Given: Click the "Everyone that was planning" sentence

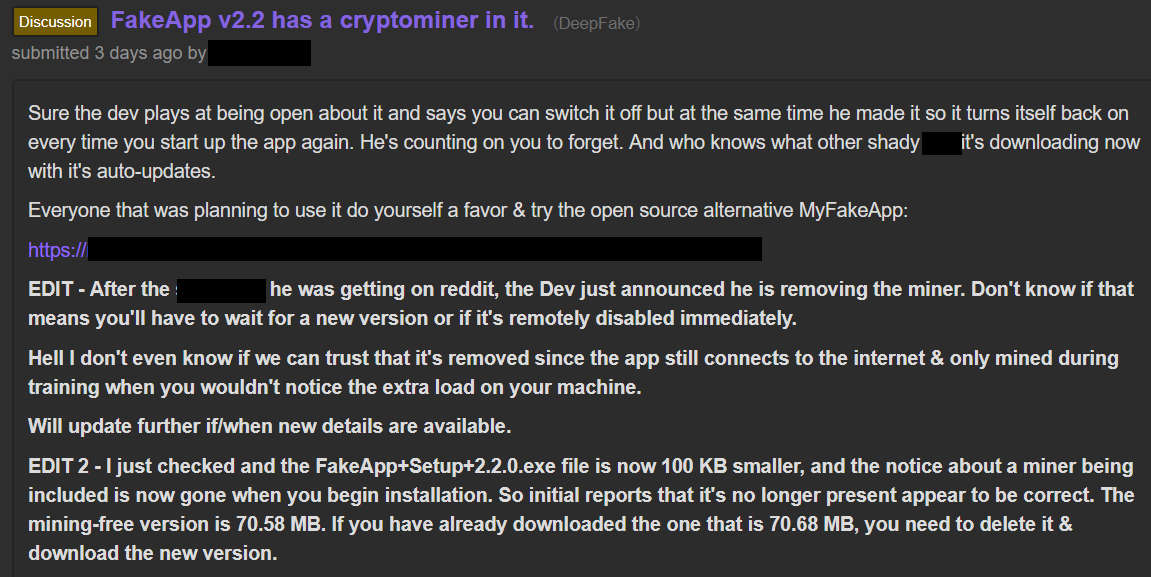Looking at the screenshot, I should [x=300, y=211].
